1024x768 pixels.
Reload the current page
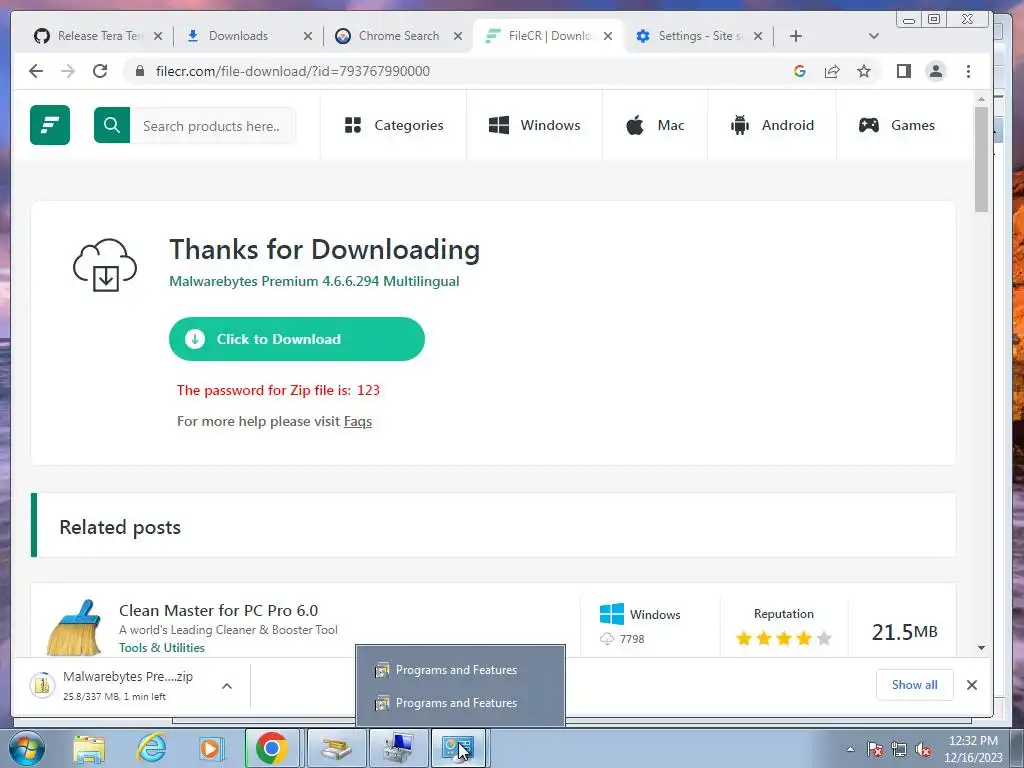tap(100, 71)
